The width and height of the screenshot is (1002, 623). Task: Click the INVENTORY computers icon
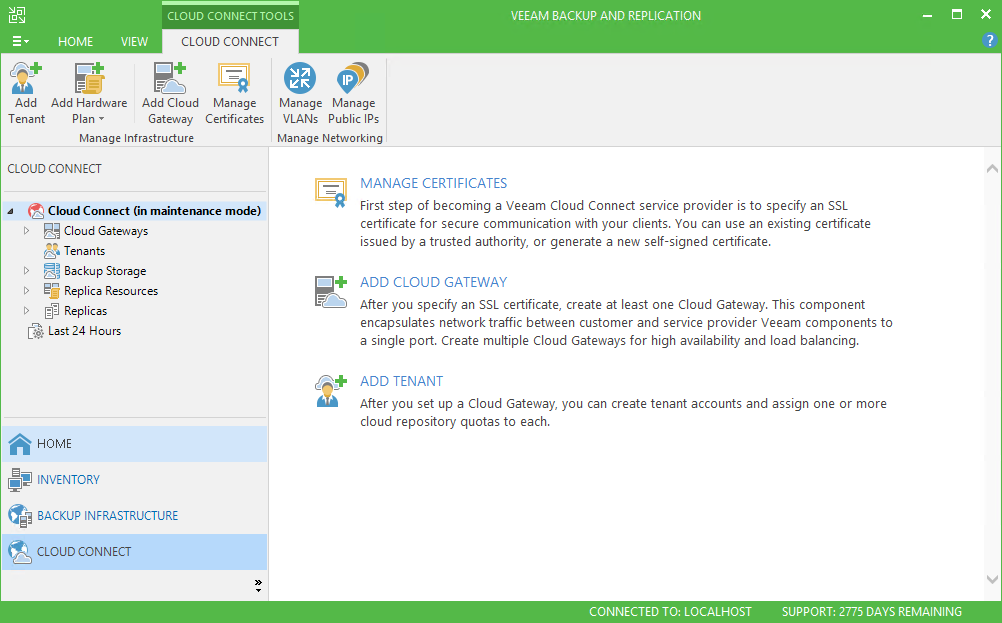tap(20, 480)
